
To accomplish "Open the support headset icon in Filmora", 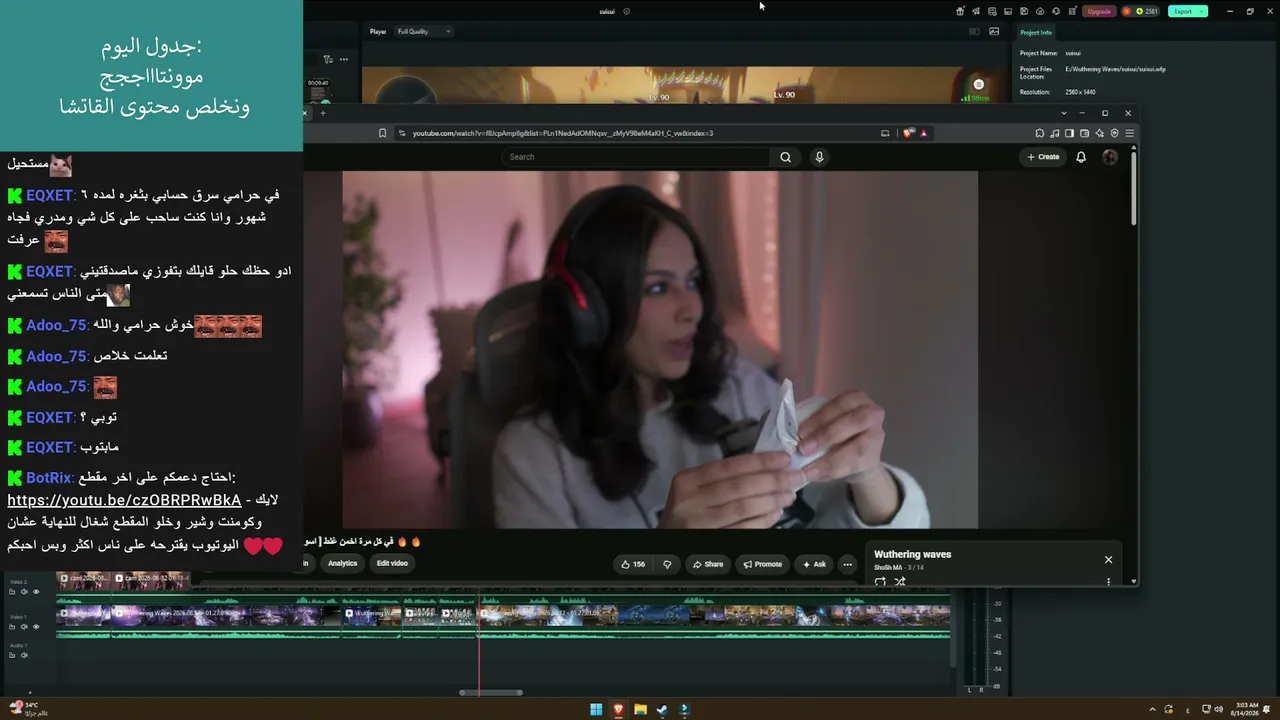I will pos(1056,11).
